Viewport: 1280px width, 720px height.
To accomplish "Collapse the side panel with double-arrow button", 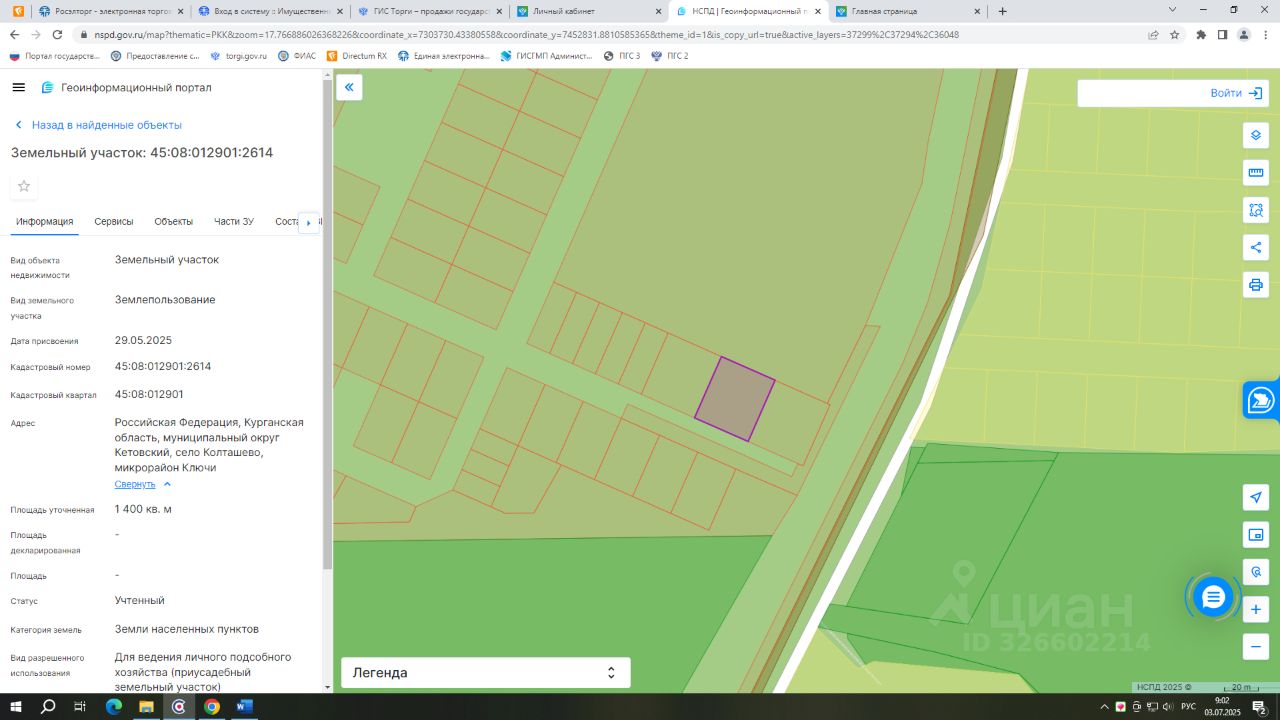I will (349, 88).
